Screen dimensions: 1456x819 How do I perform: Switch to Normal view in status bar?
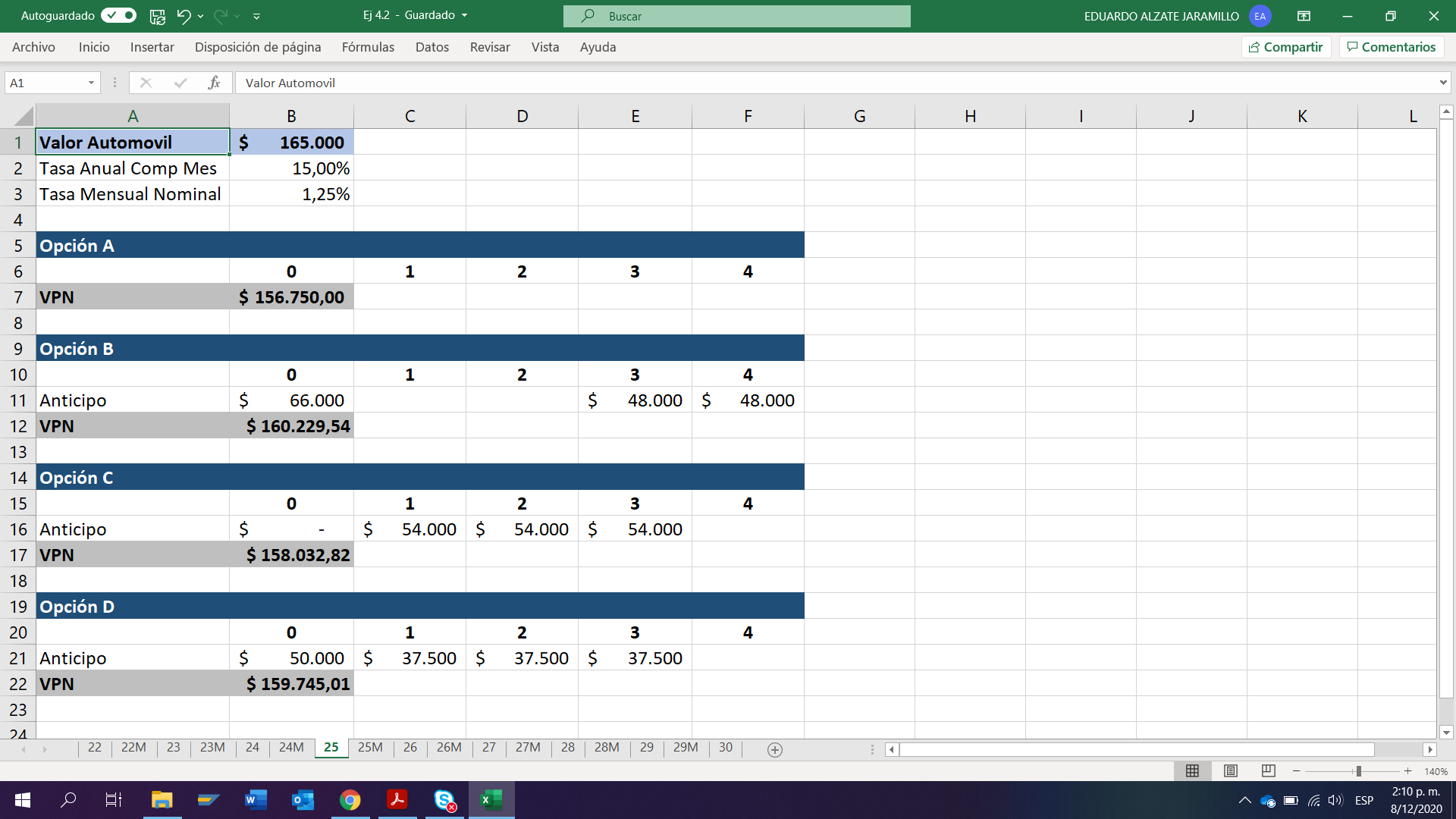click(x=1192, y=770)
